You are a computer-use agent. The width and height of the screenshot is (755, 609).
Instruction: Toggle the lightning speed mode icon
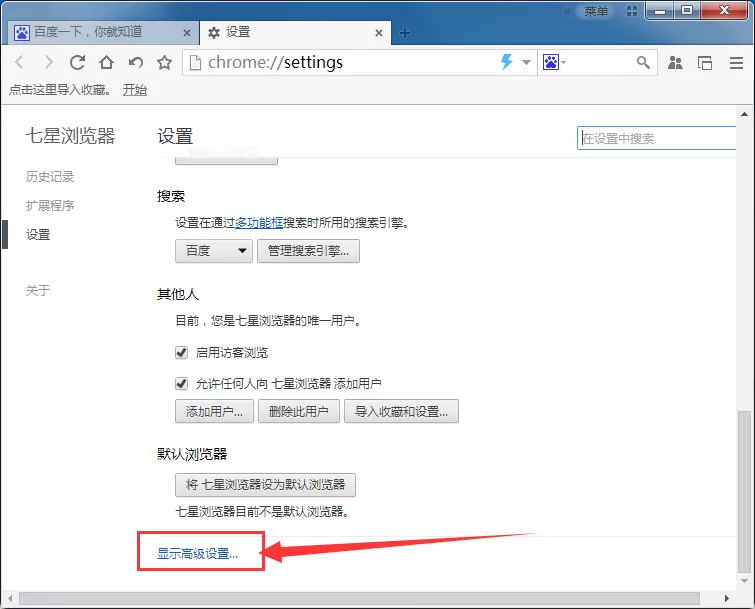(x=507, y=62)
